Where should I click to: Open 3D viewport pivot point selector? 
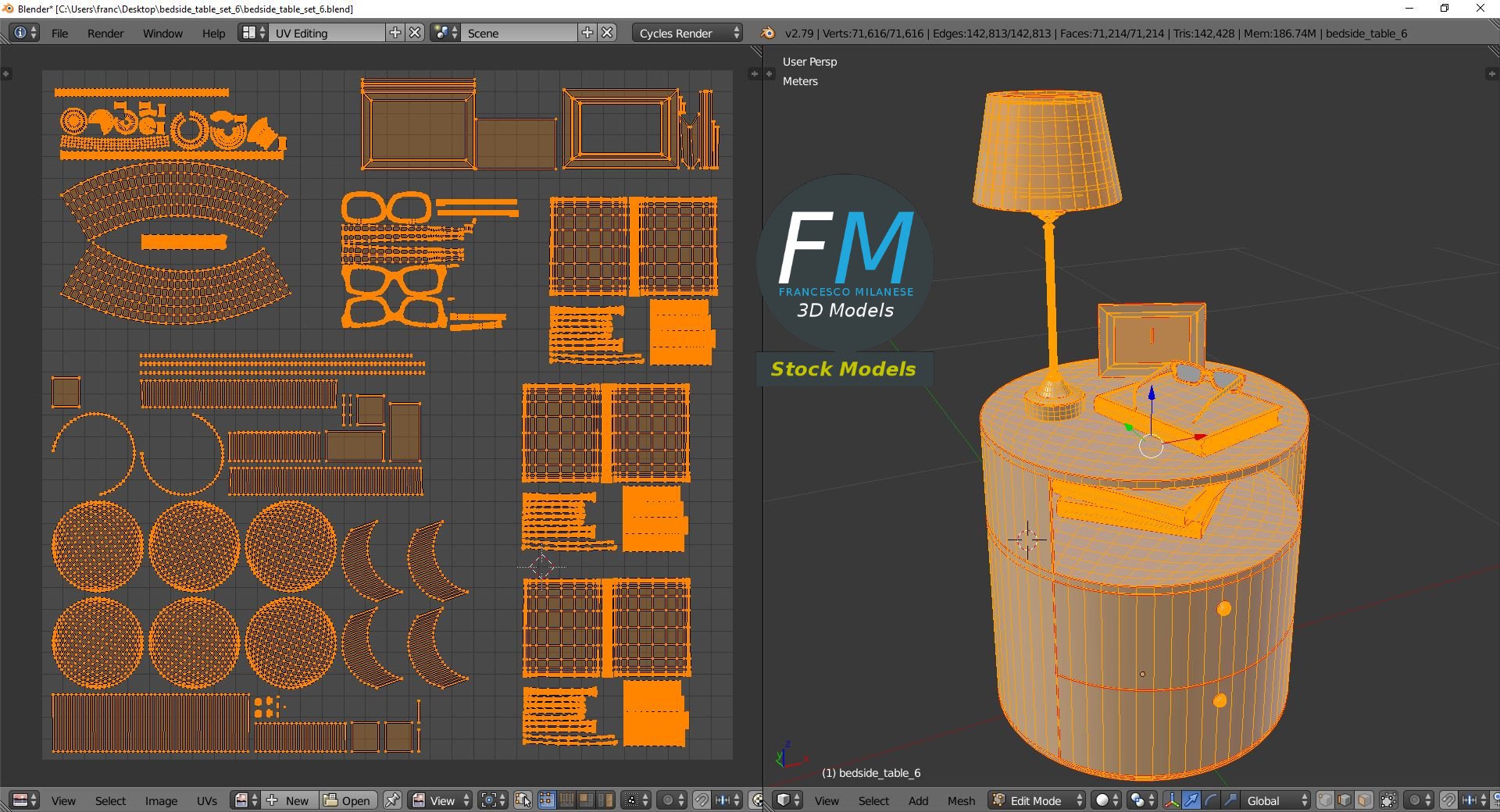click(x=1142, y=800)
